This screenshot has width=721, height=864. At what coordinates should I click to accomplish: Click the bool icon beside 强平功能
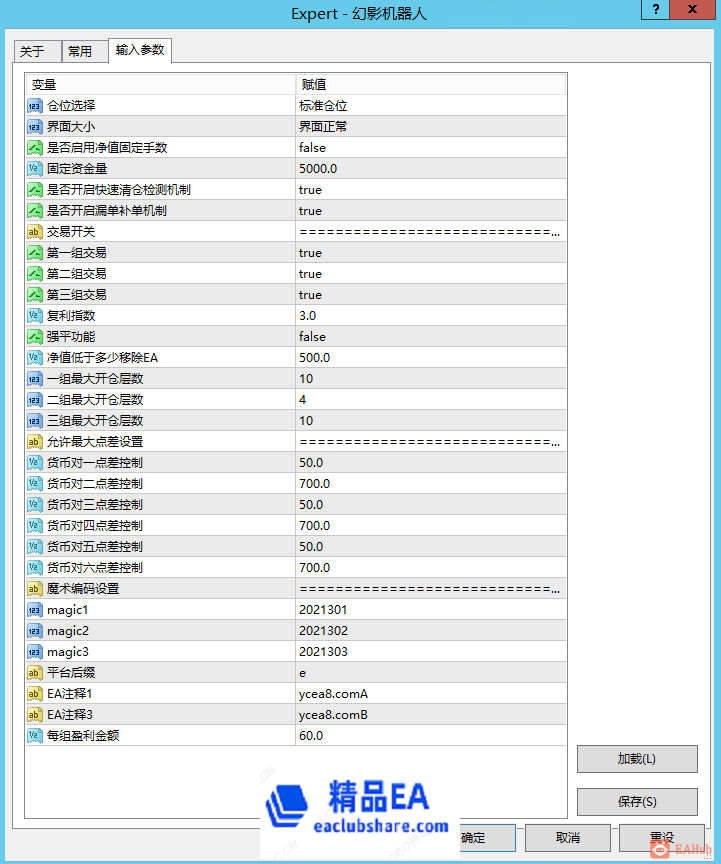click(x=34, y=336)
